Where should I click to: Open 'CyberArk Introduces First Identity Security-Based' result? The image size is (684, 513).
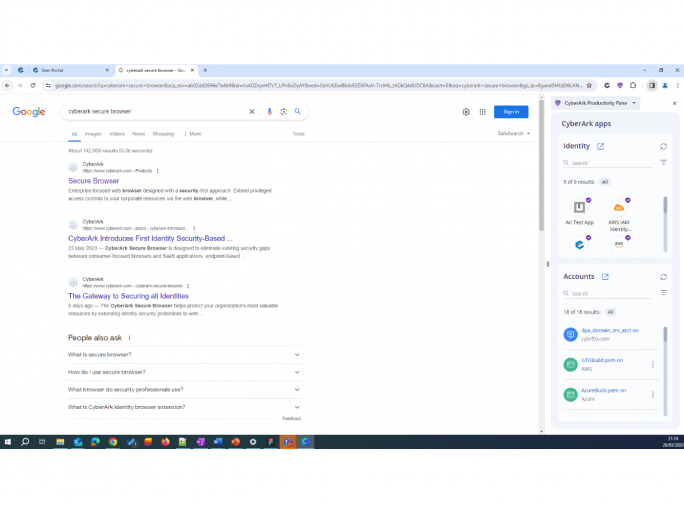(150, 239)
